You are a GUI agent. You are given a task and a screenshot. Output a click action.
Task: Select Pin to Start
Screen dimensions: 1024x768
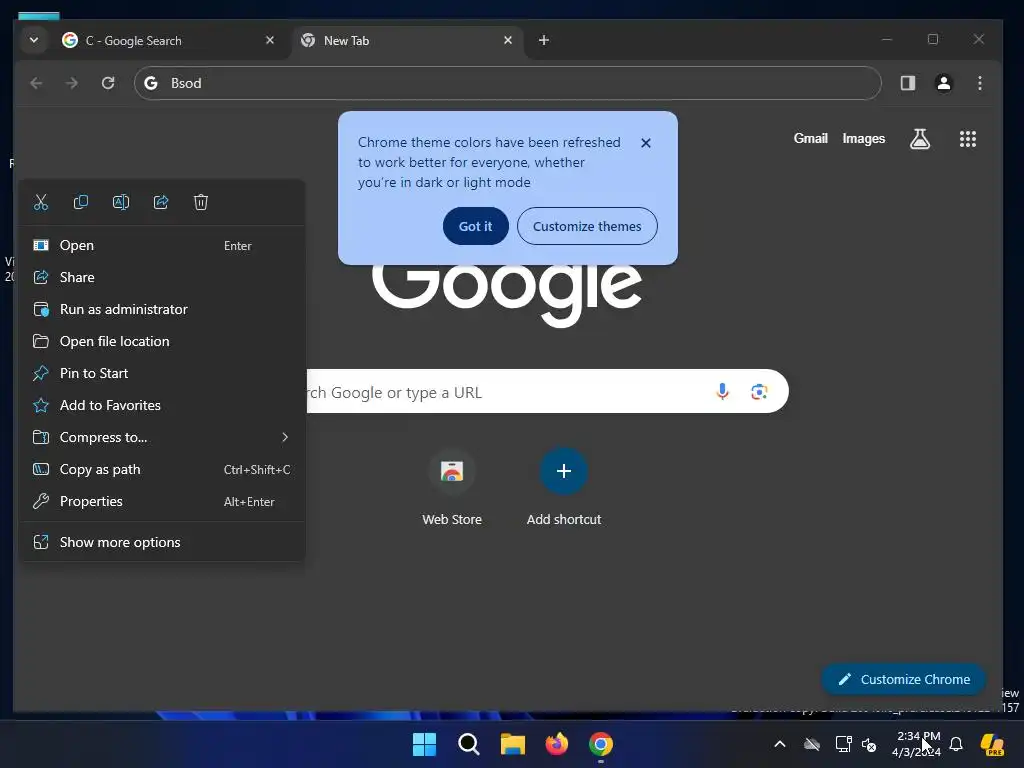pyautogui.click(x=163, y=374)
